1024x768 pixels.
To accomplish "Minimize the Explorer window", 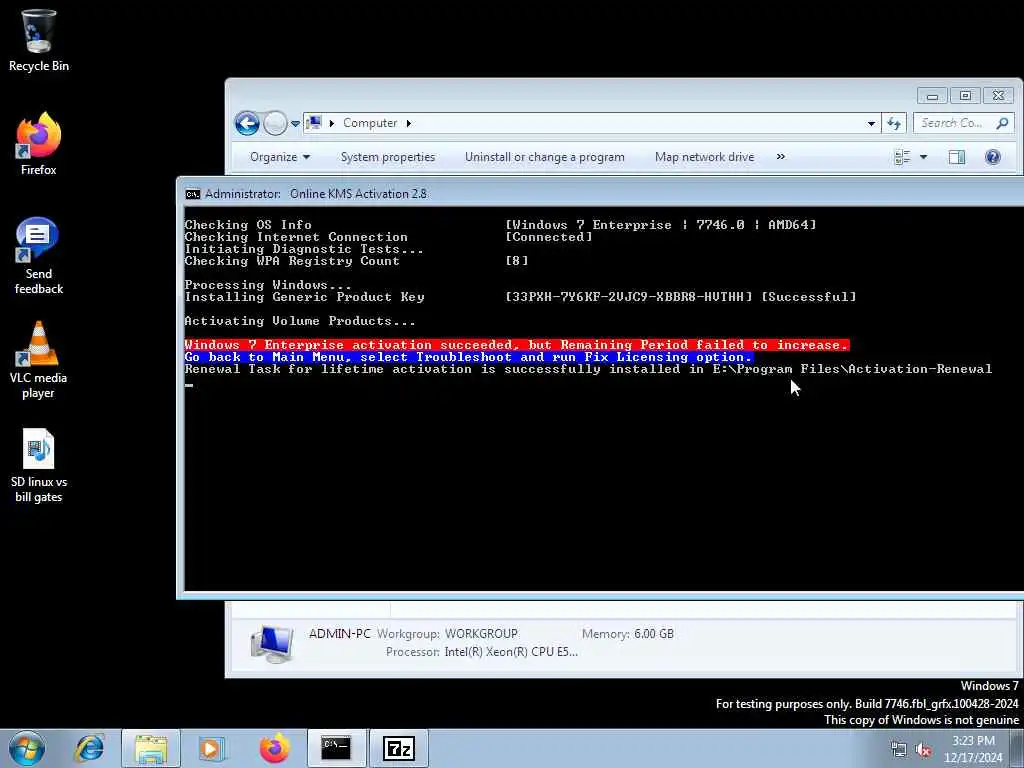I will pyautogui.click(x=932, y=96).
